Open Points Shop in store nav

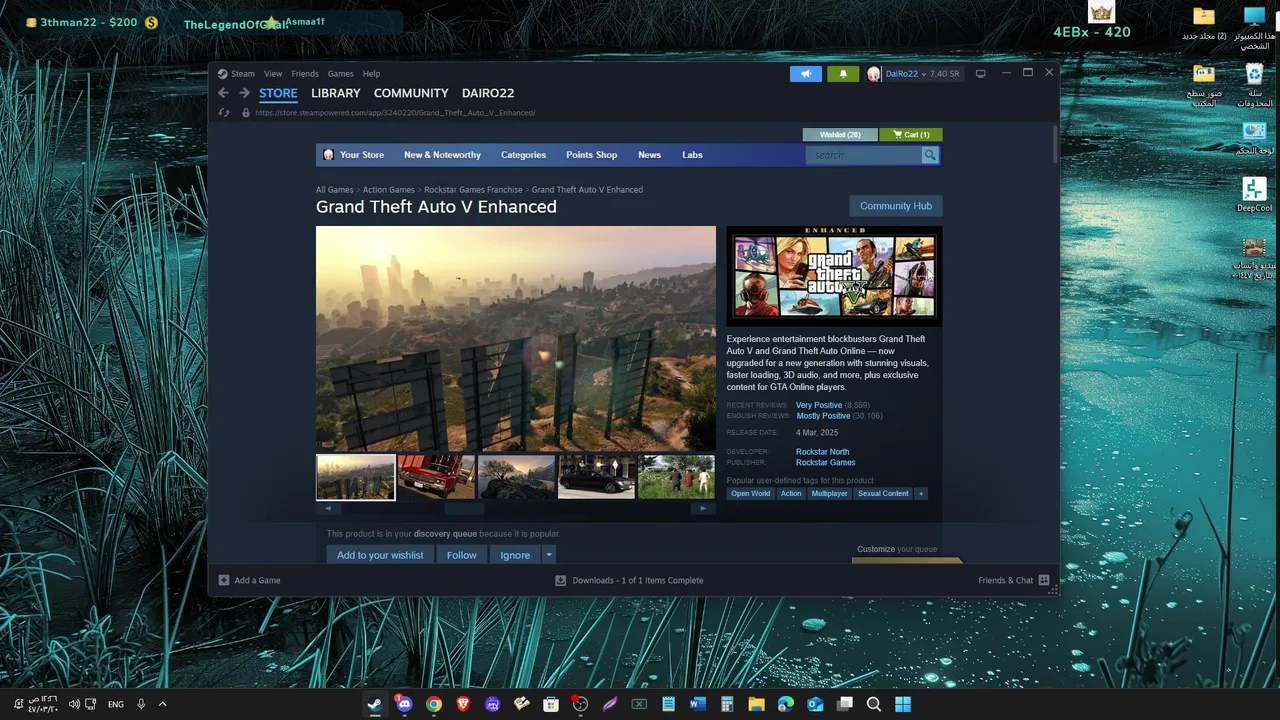[591, 155]
